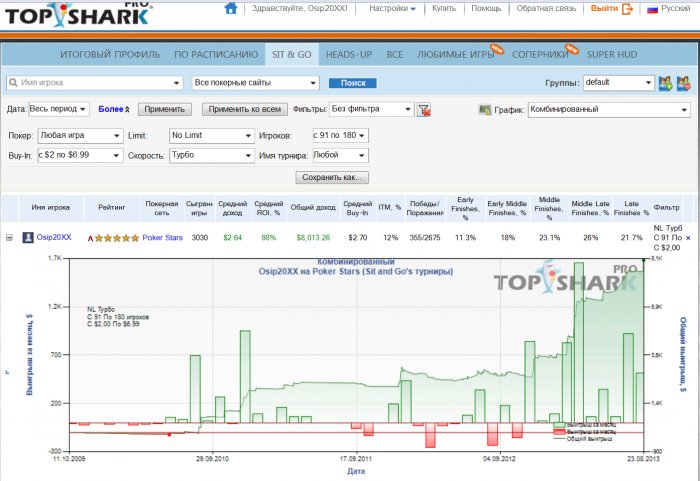Open the Buy-In range dropdown
The height and width of the screenshot is (481, 700).
80,155
